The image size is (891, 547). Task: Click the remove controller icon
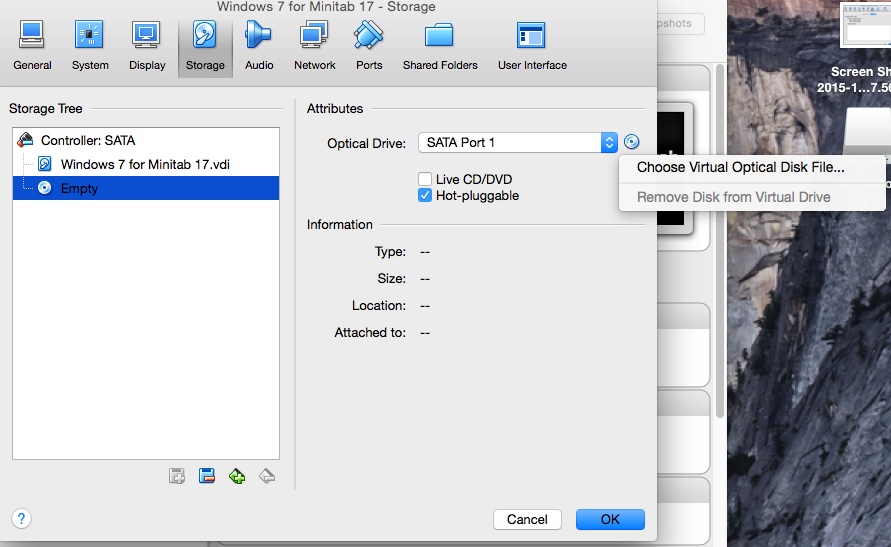pyautogui.click(x=207, y=476)
